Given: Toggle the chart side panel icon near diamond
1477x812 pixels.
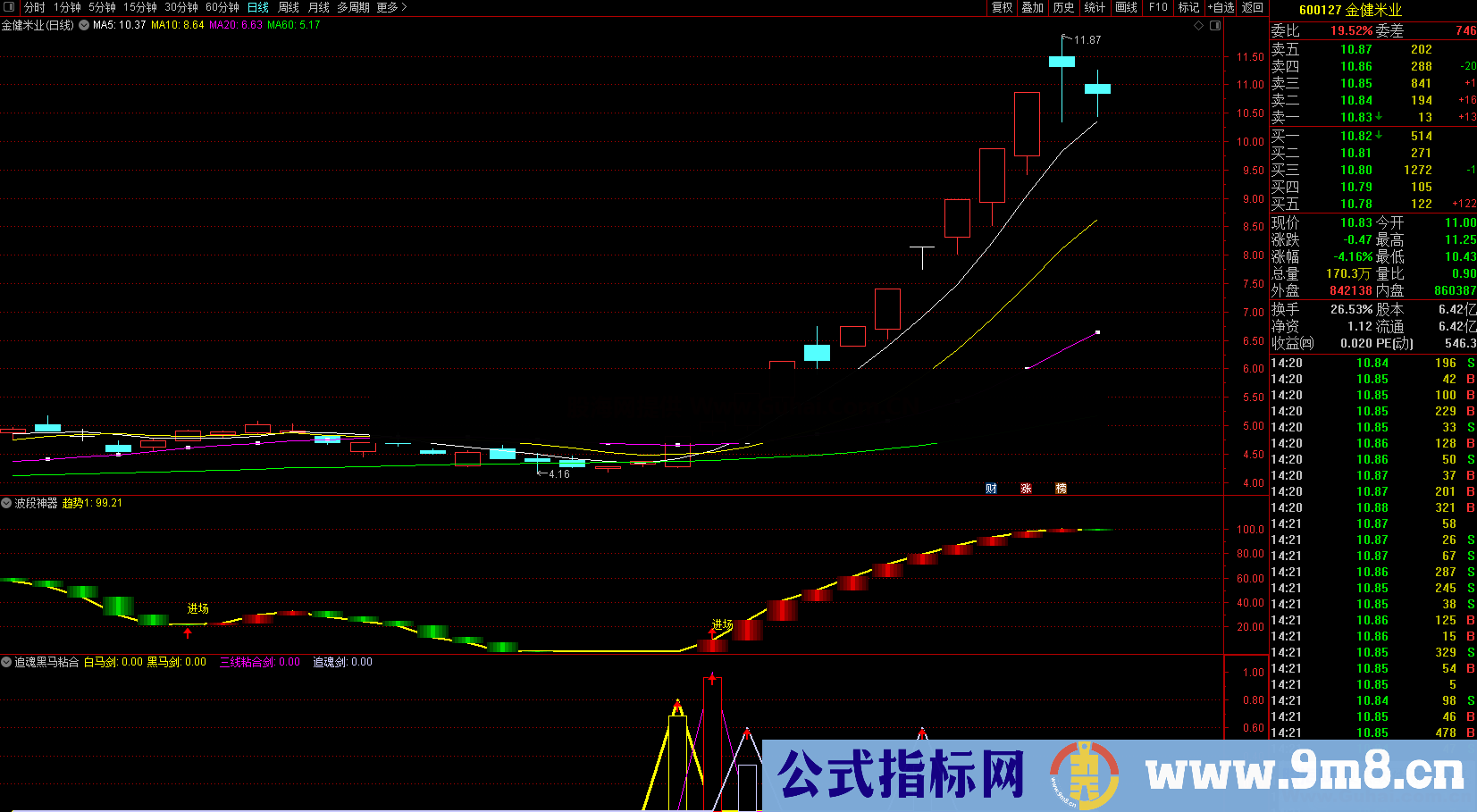Looking at the screenshot, I should (x=1215, y=26).
